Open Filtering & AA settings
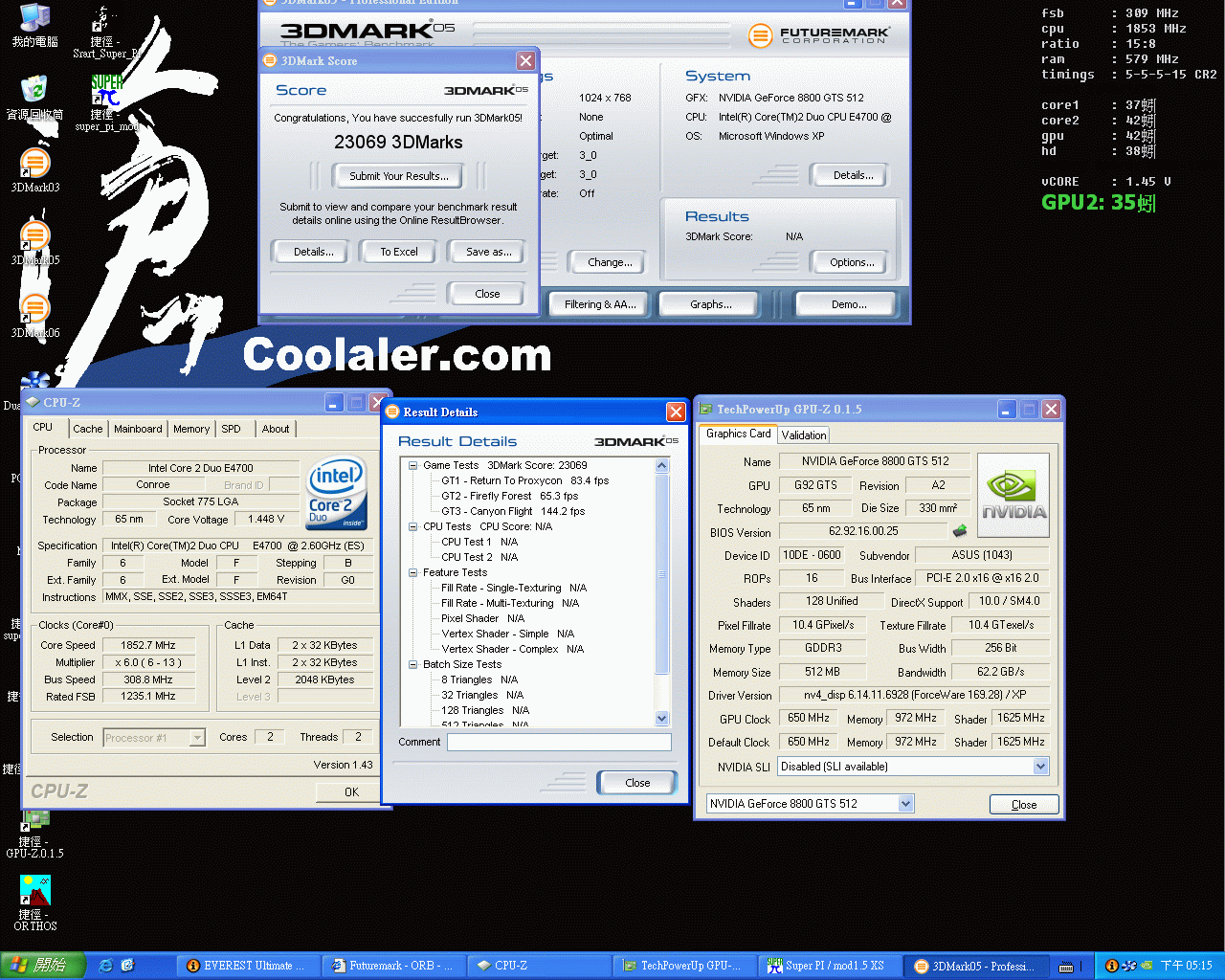Screen dimensions: 1225x980 click(599, 304)
